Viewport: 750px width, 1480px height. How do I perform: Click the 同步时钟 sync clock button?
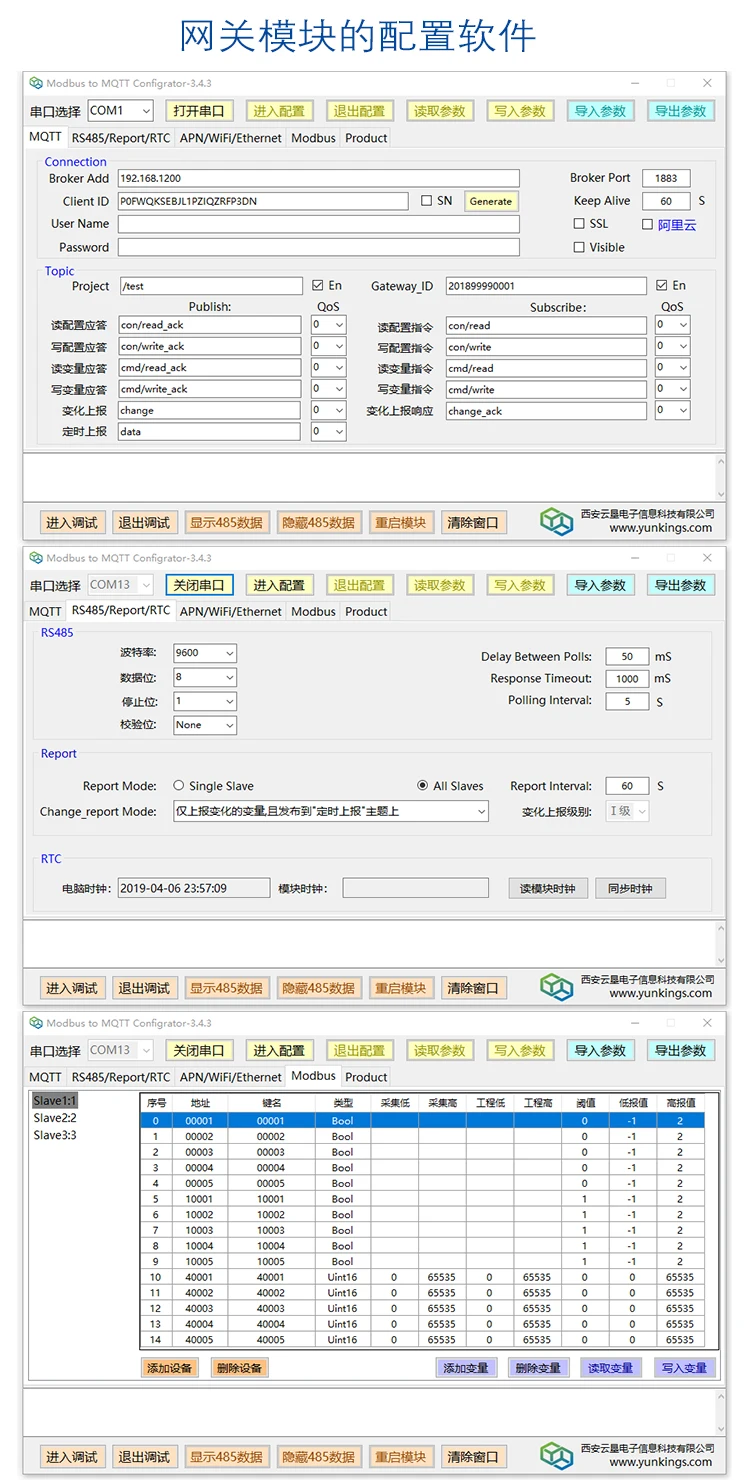(x=630, y=888)
